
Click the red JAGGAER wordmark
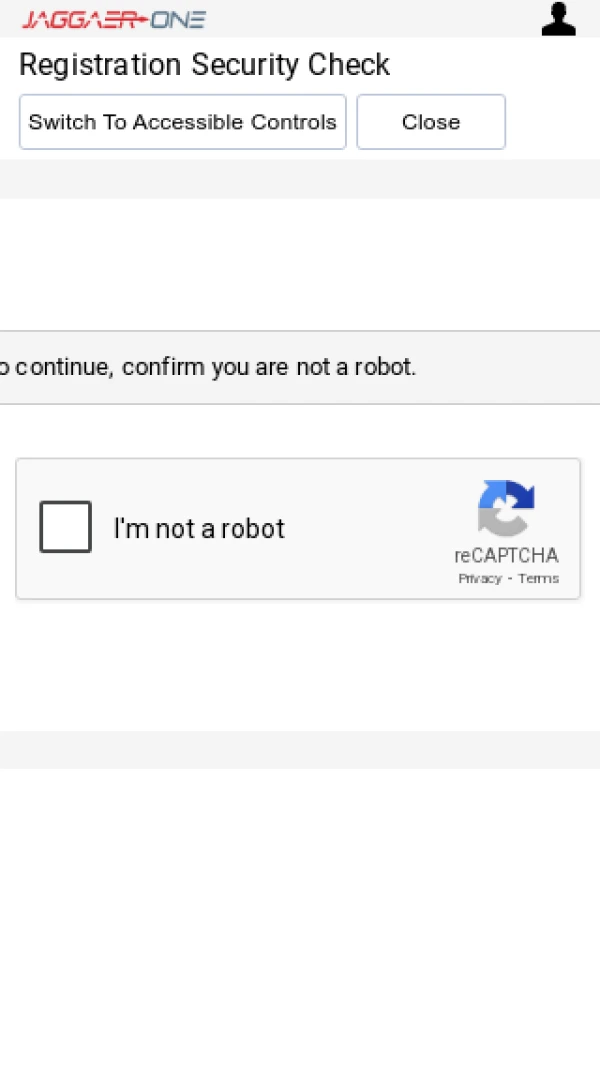77,19
